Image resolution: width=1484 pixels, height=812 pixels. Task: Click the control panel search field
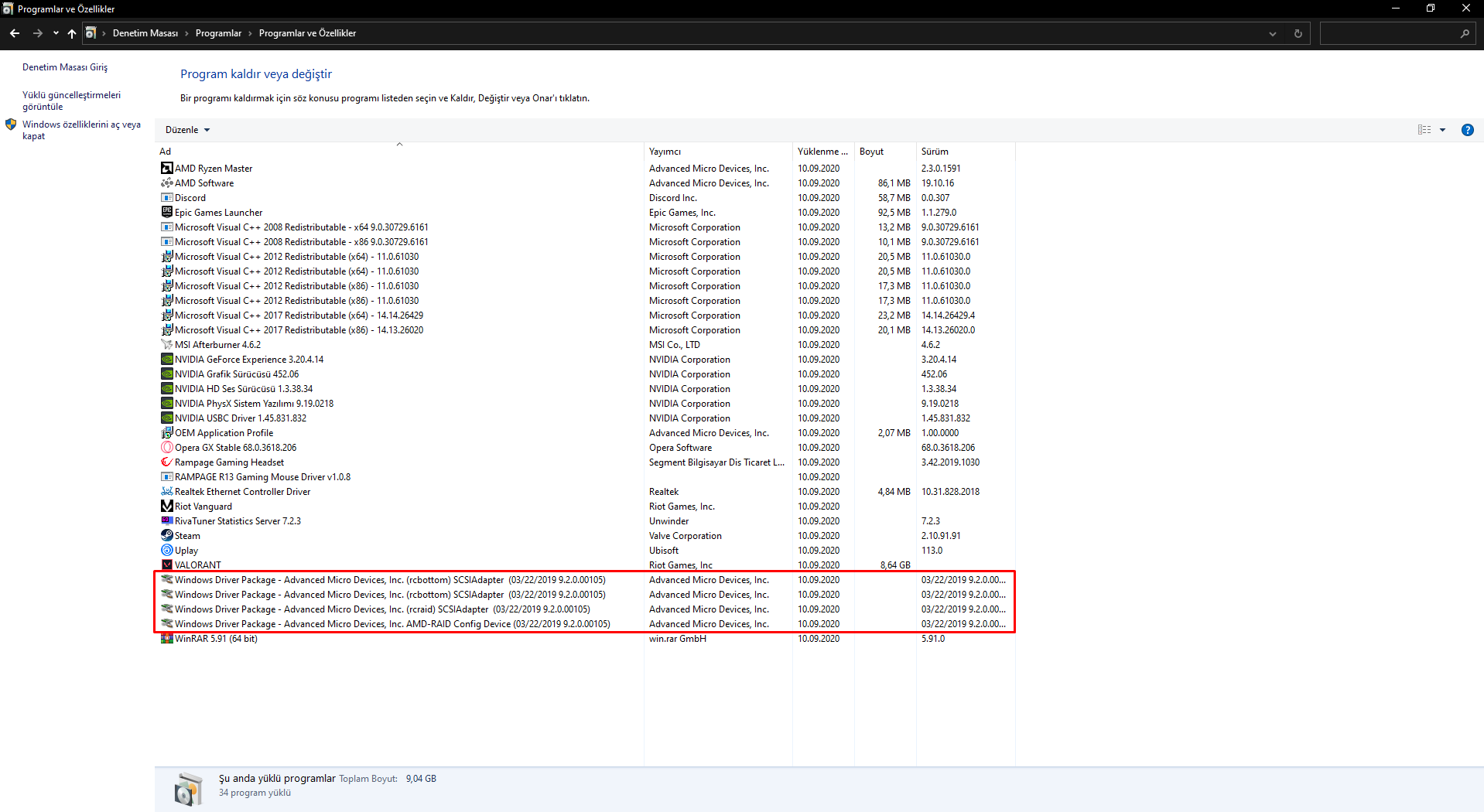1397,33
